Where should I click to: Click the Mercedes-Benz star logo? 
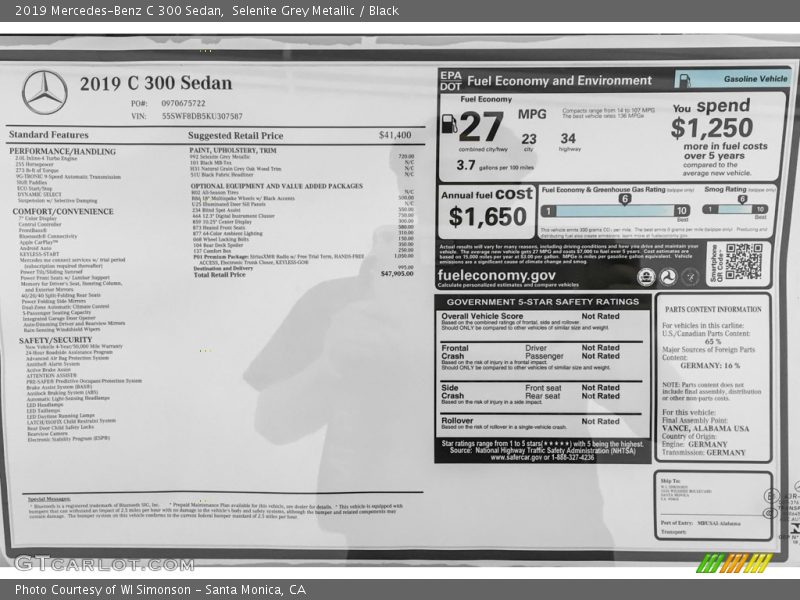click(x=45, y=92)
